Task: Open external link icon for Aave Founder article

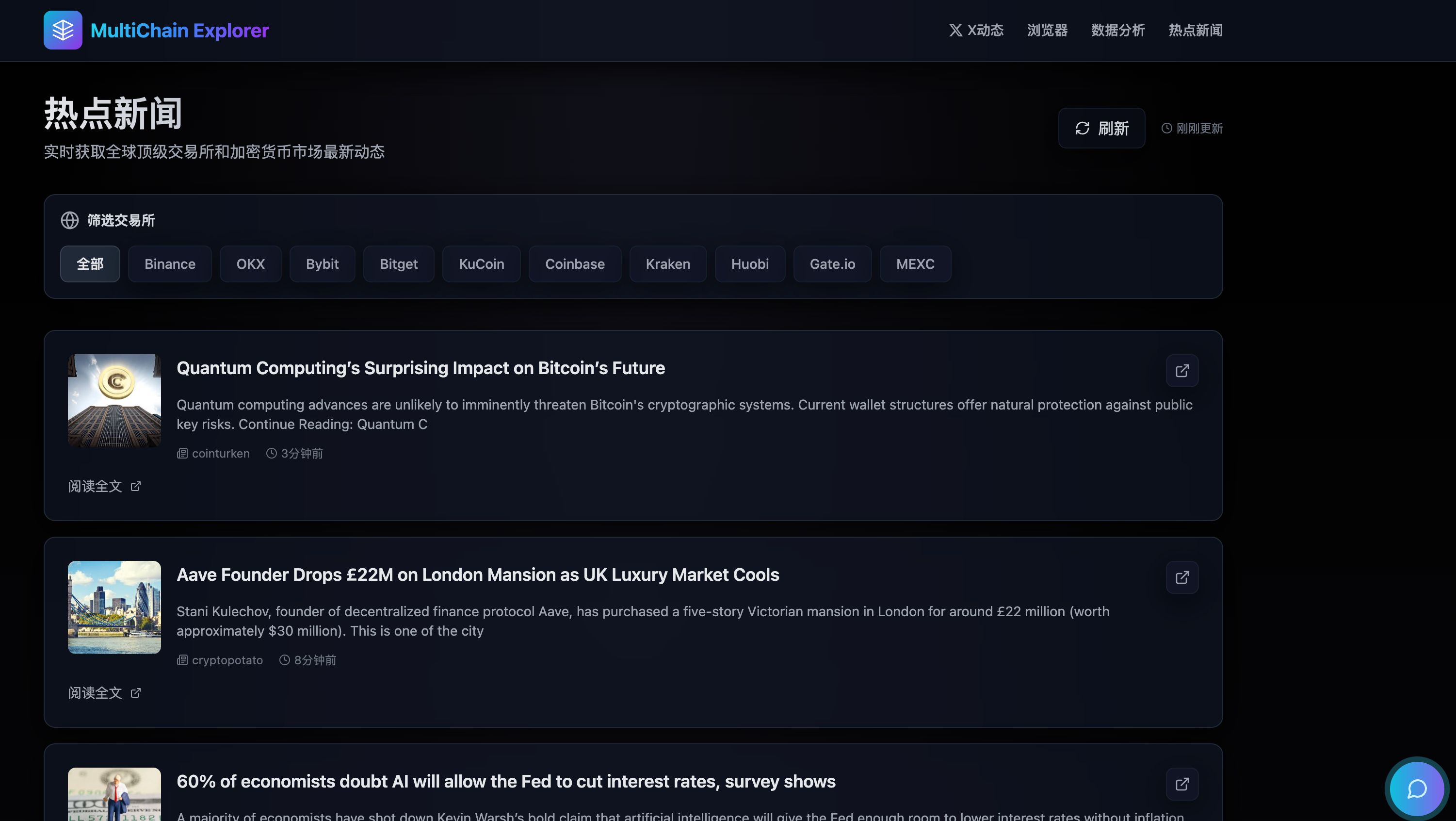Action: [x=1182, y=577]
